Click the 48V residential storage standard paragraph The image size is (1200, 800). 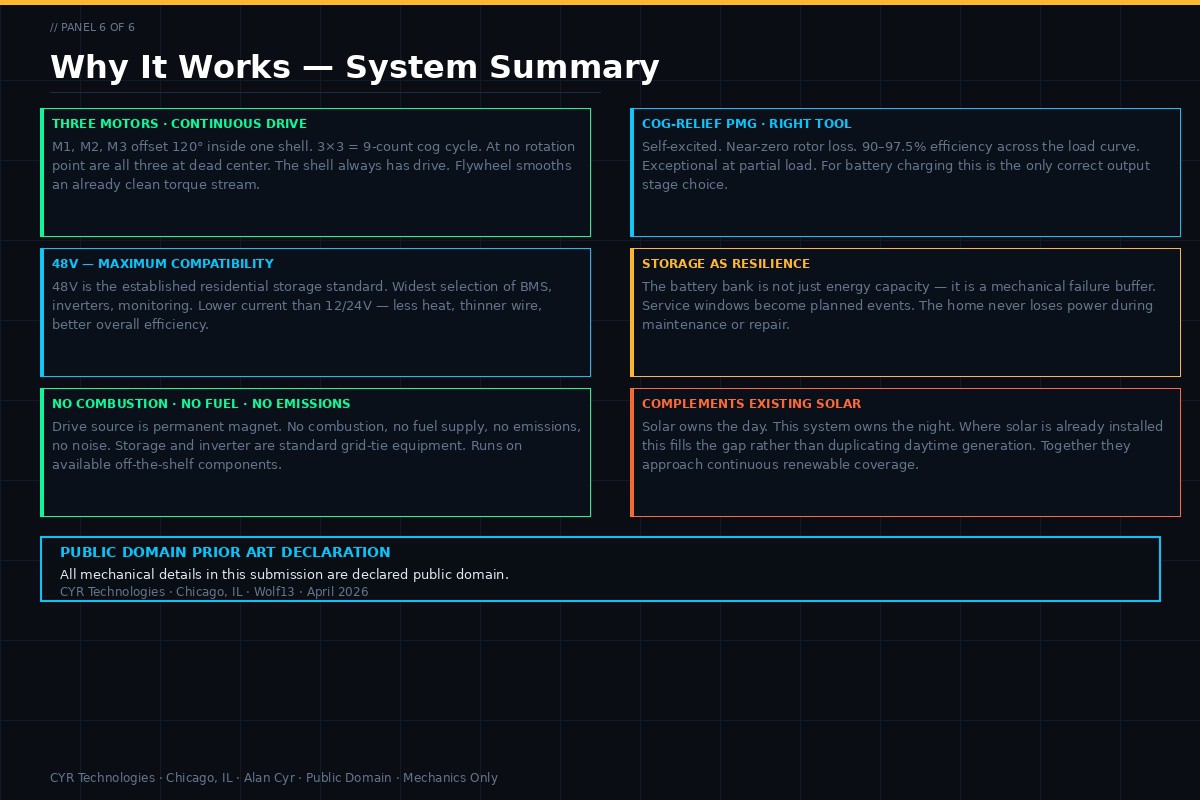301,306
